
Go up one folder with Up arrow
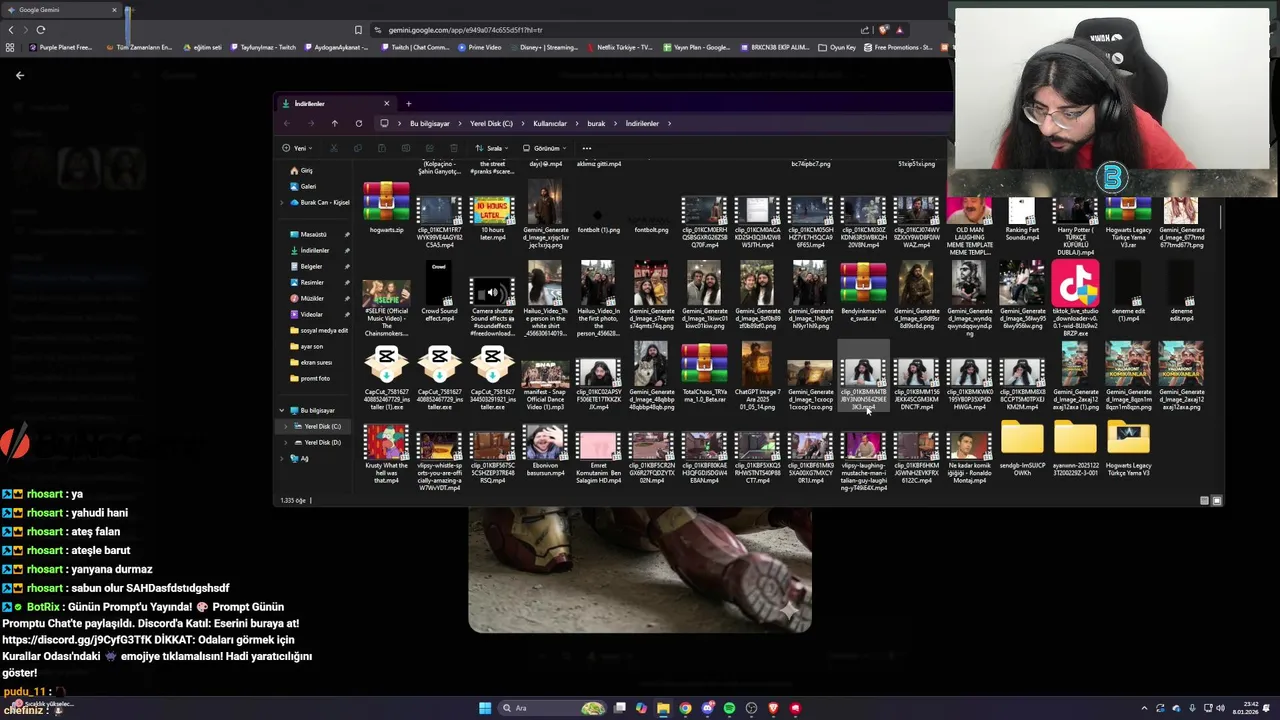(334, 123)
